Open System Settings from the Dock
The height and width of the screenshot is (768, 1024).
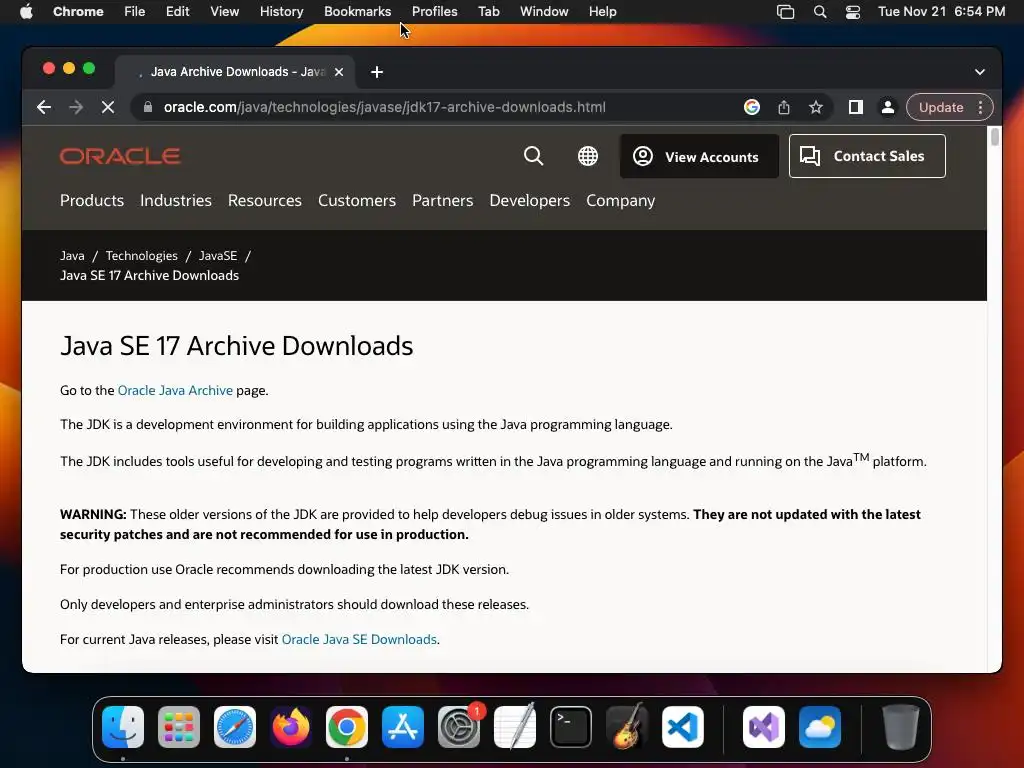tap(458, 727)
